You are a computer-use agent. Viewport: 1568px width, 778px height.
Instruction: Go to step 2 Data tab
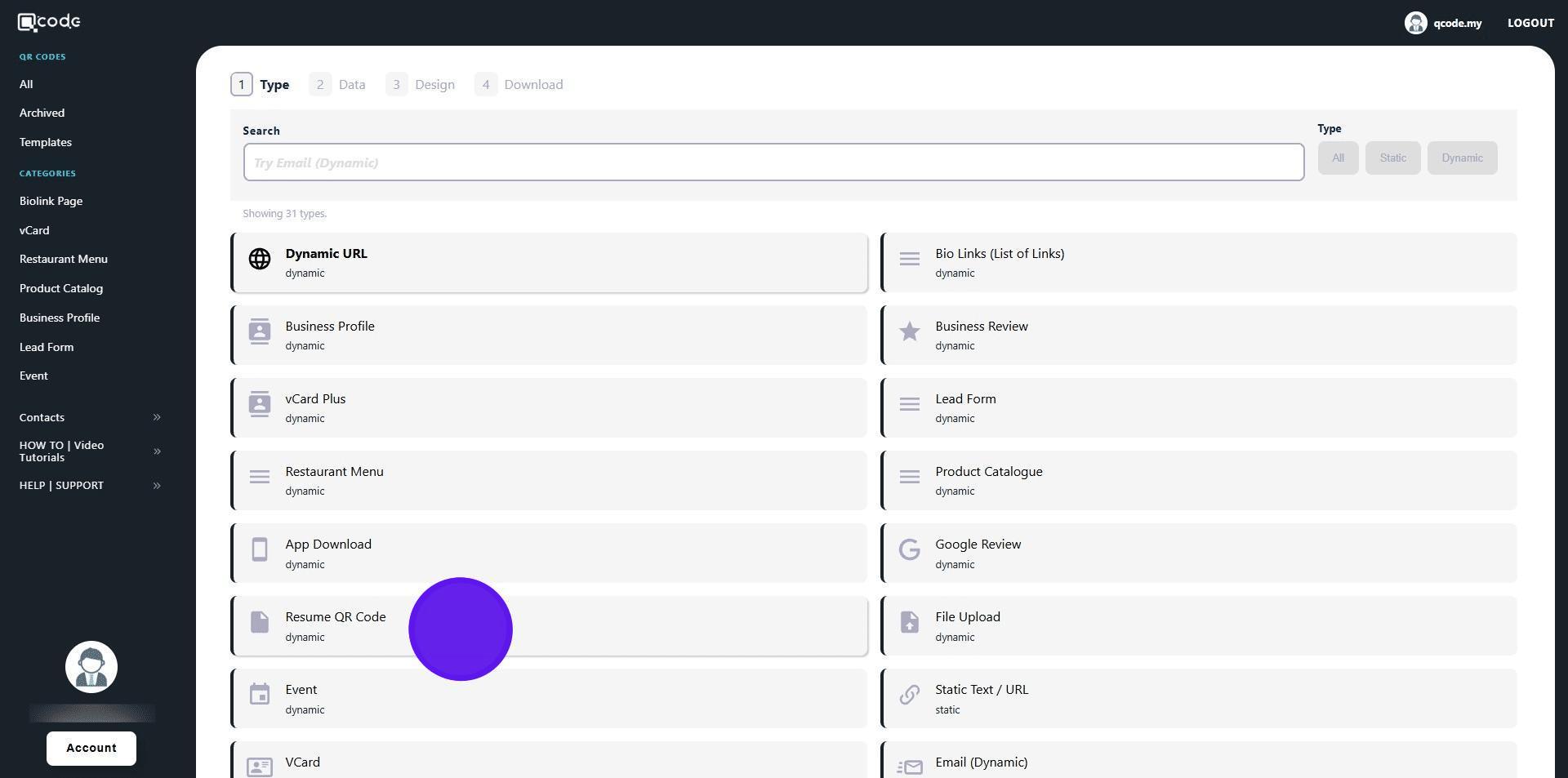338,85
